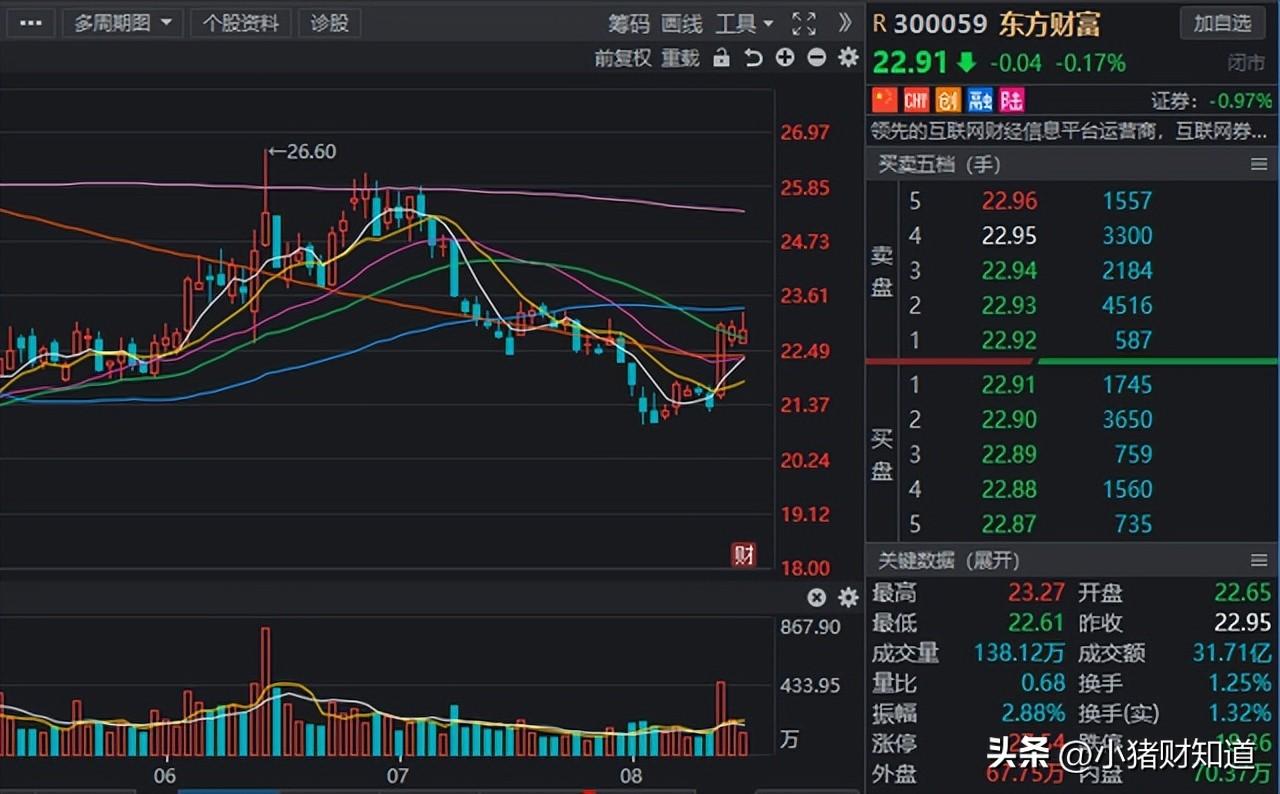Screen dimensions: 1280x794
Task: Click sell level 4 price 22.95
Action: tap(1009, 236)
